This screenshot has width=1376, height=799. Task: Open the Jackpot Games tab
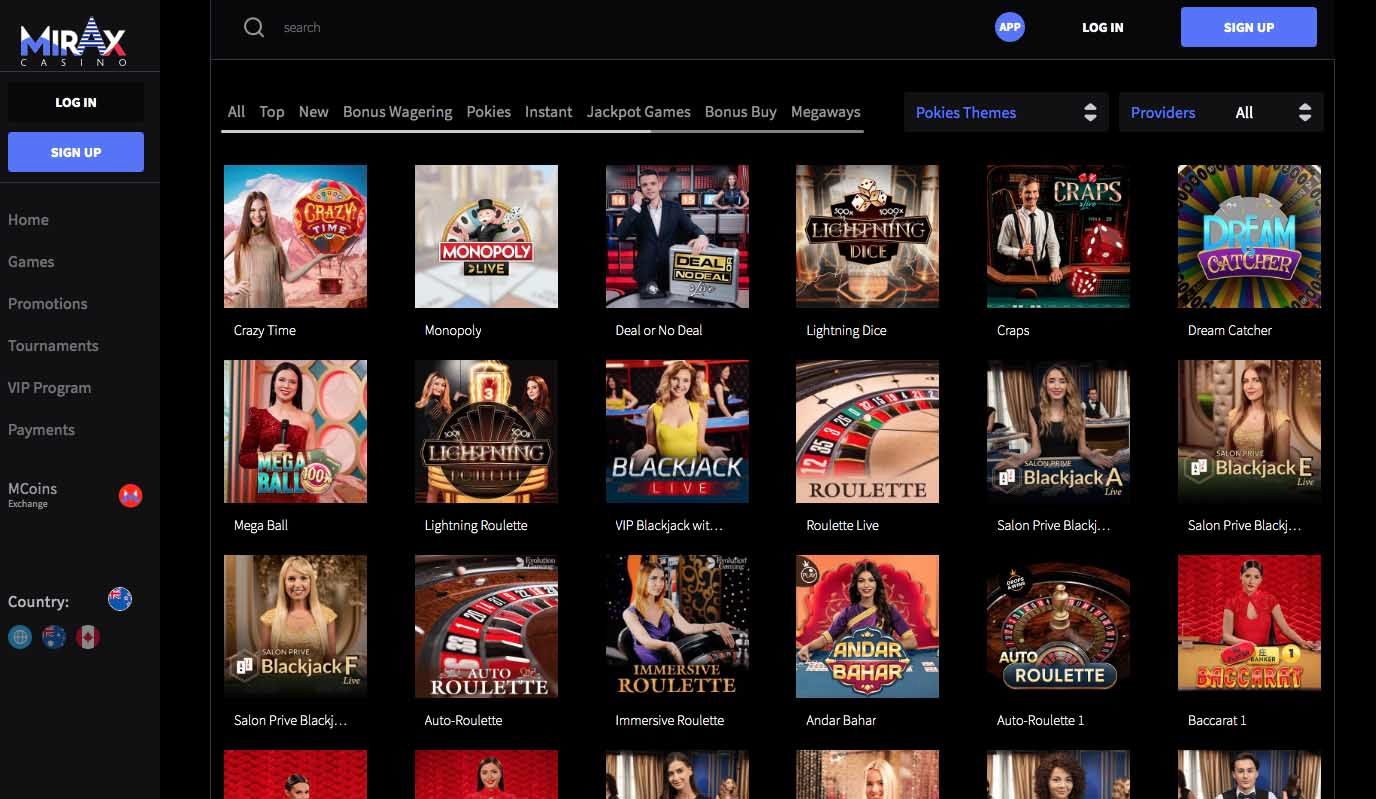(x=638, y=112)
